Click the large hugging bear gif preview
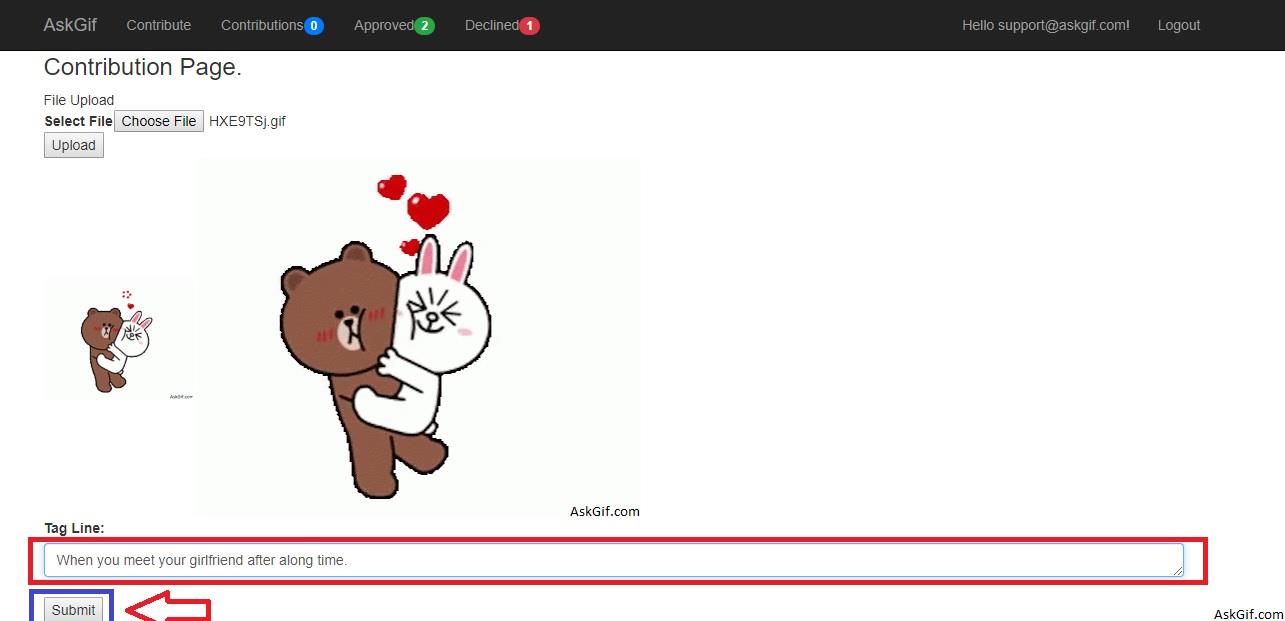The image size is (1285, 621). coord(418,338)
